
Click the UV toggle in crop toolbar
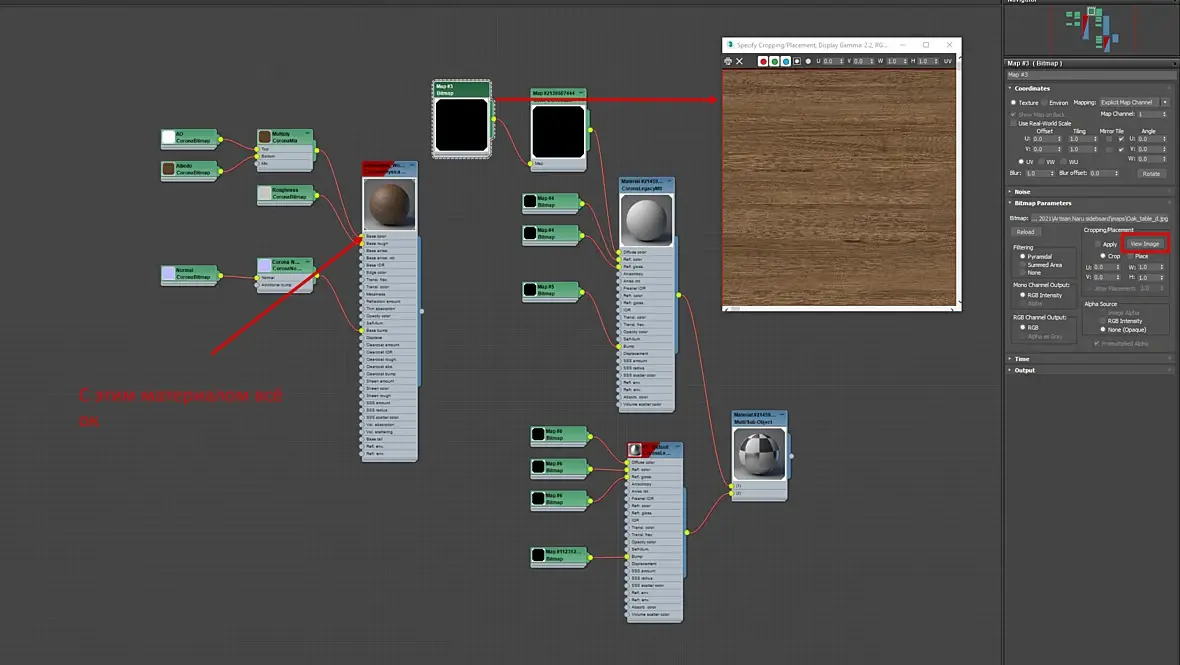point(947,61)
